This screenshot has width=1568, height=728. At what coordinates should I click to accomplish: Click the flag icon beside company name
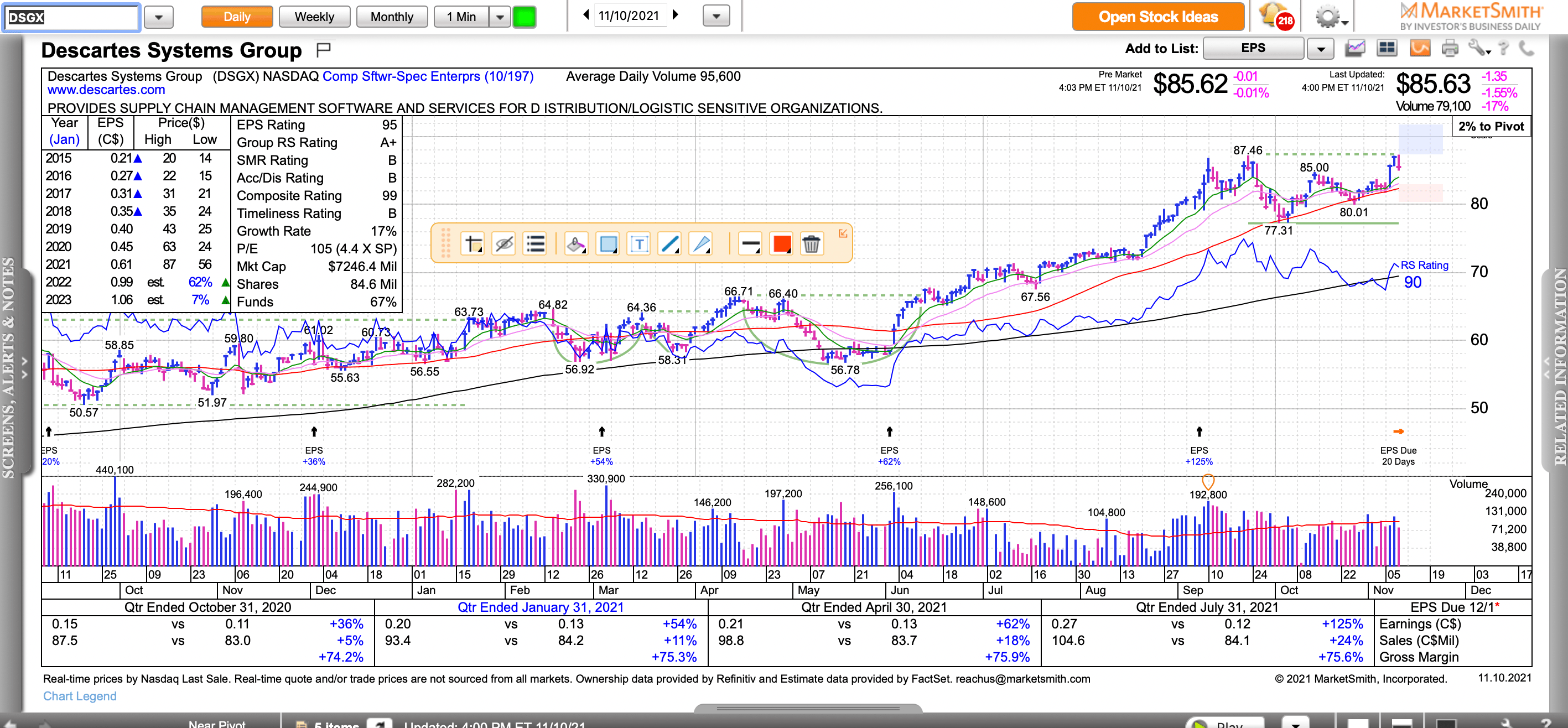coord(324,49)
